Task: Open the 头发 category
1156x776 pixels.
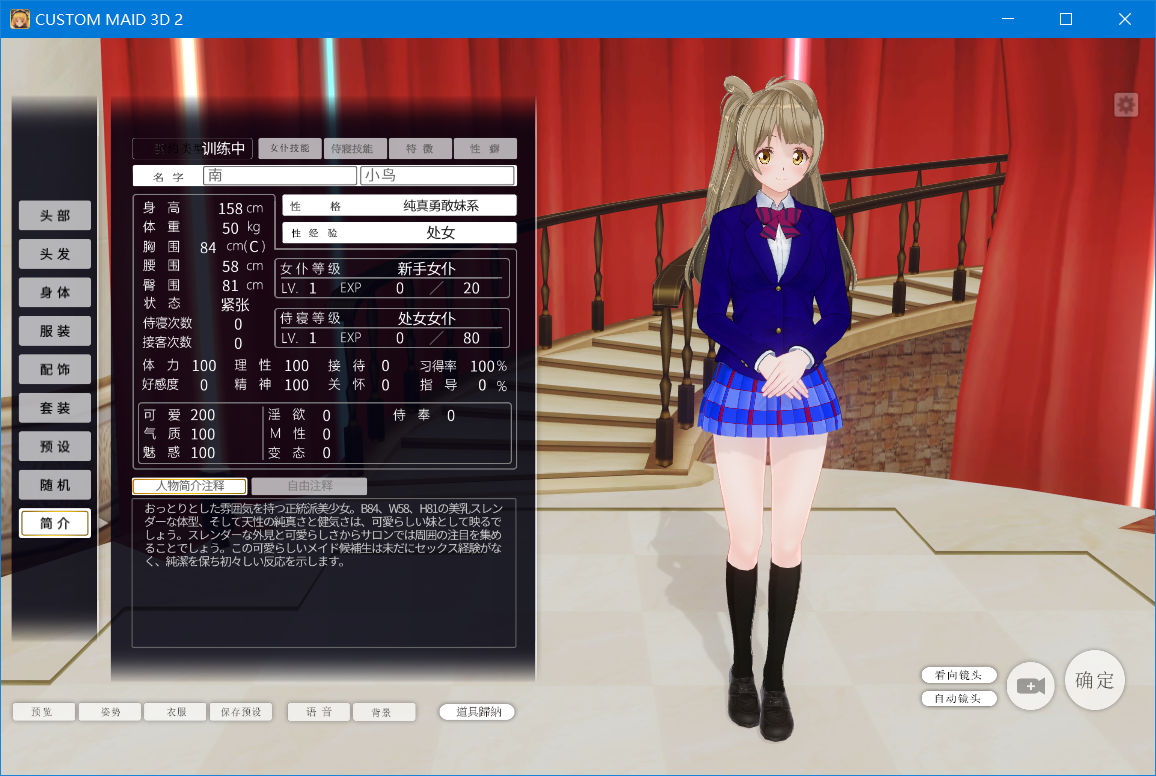Action: (55, 254)
